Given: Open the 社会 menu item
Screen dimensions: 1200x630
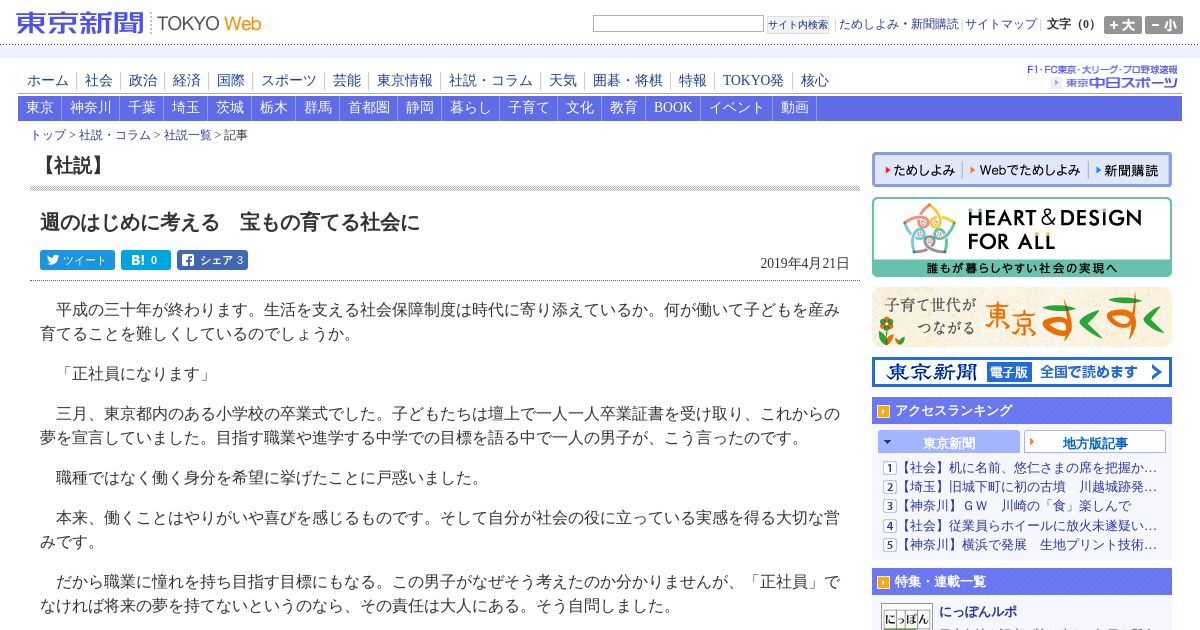Looking at the screenshot, I should pyautogui.click(x=99, y=81).
